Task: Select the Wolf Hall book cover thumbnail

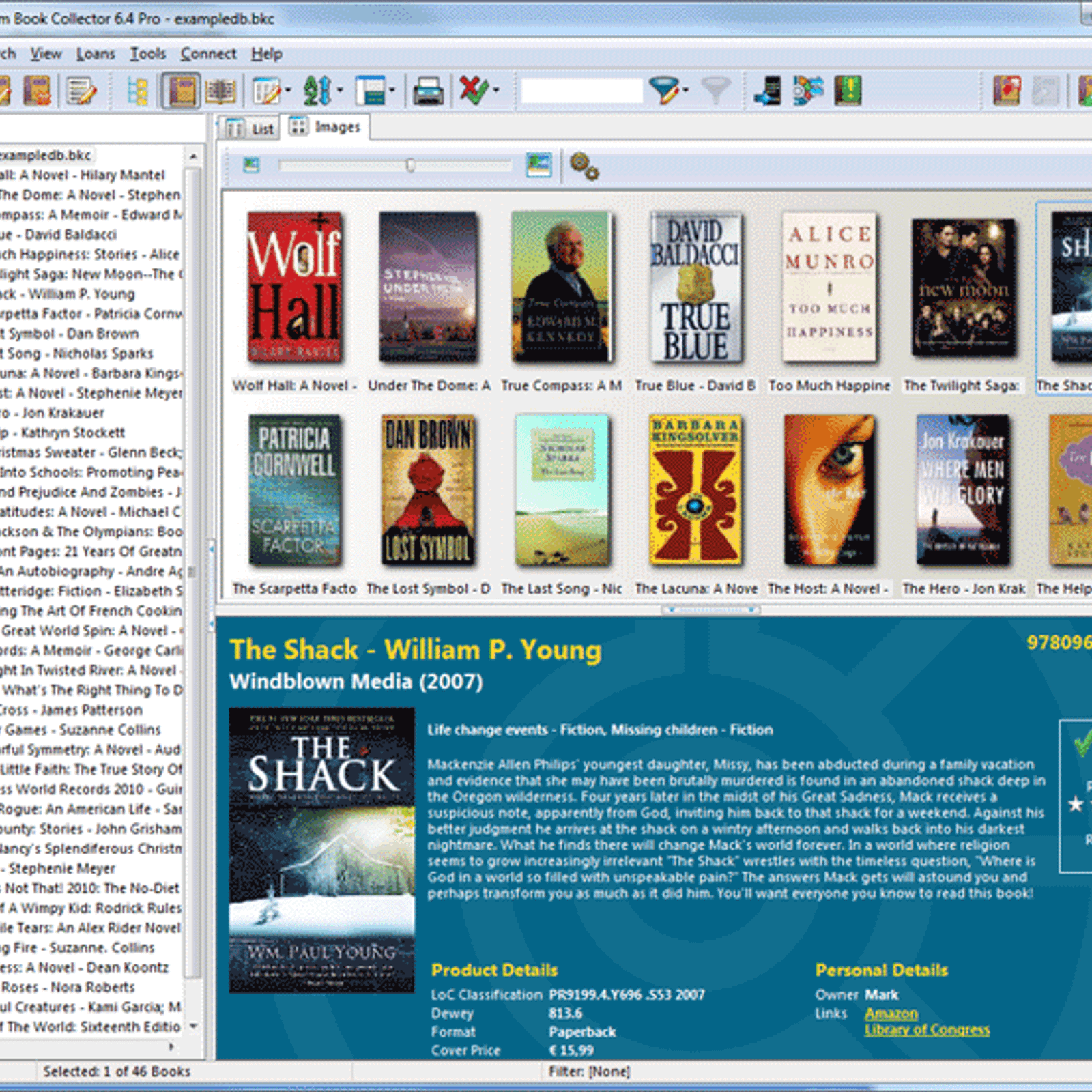Action: tap(294, 287)
